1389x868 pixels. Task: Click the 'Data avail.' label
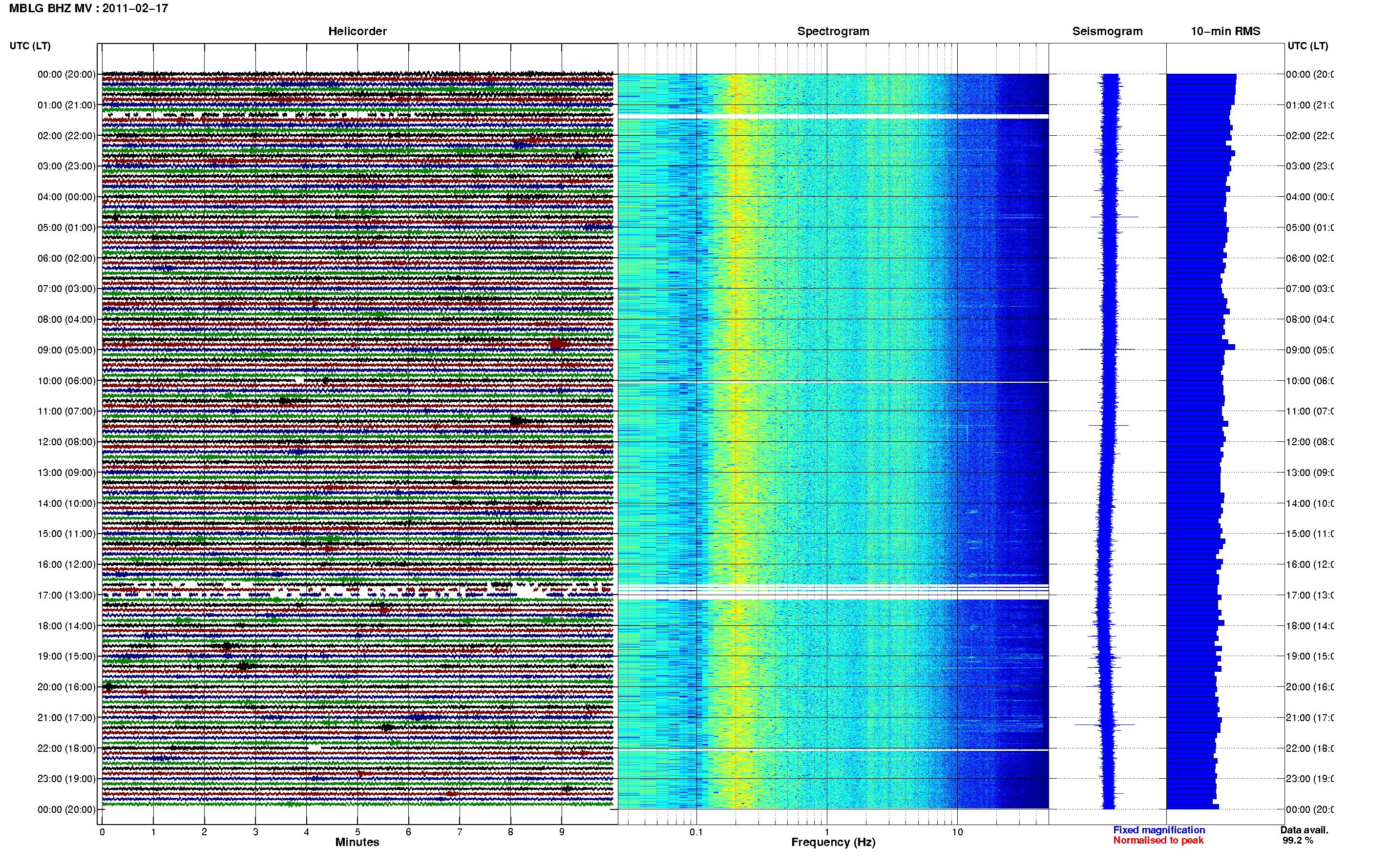pos(1304,830)
